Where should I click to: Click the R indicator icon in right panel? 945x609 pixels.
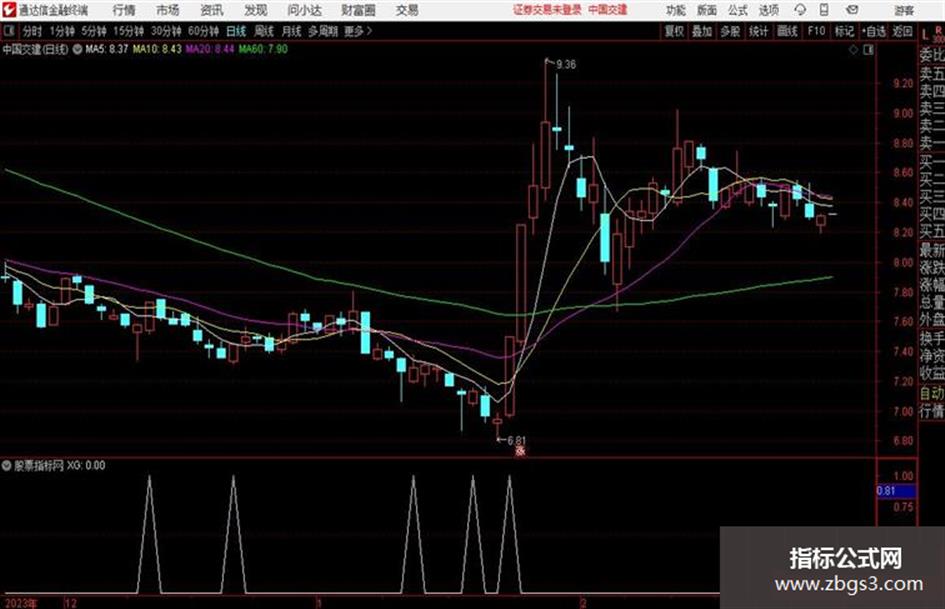coord(939,32)
